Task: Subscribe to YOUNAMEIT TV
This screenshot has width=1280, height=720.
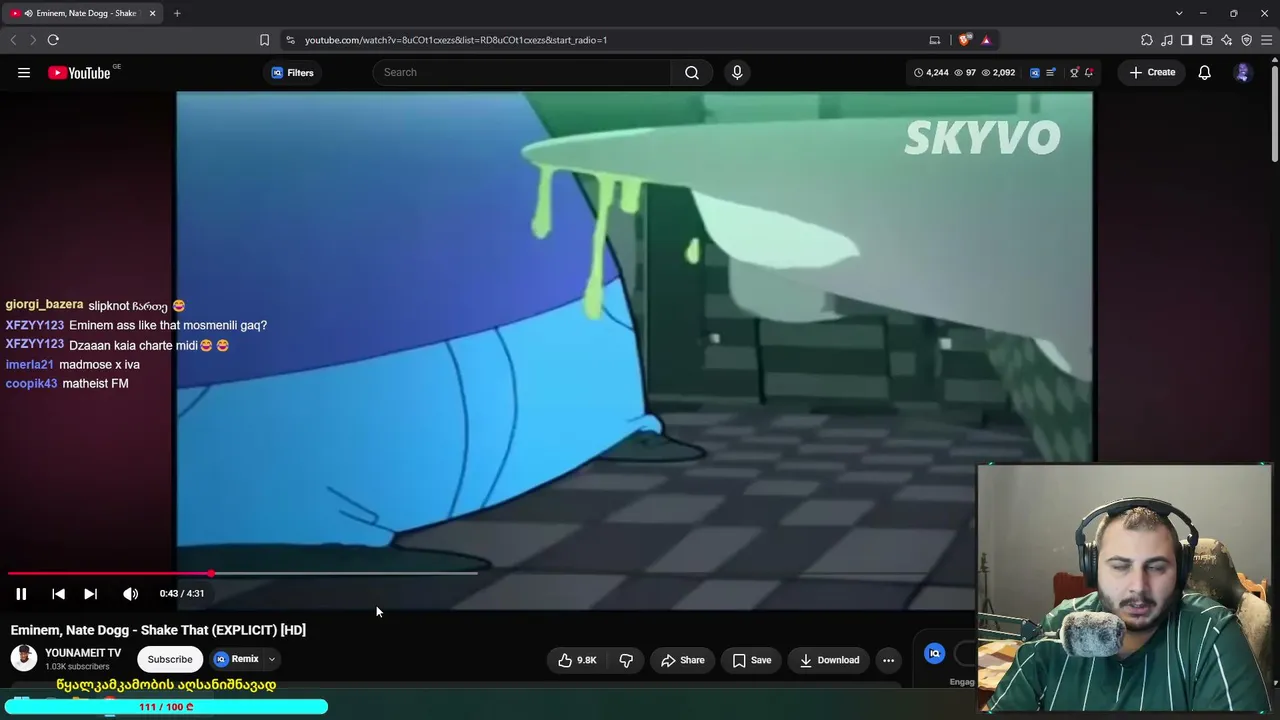Action: tap(170, 659)
